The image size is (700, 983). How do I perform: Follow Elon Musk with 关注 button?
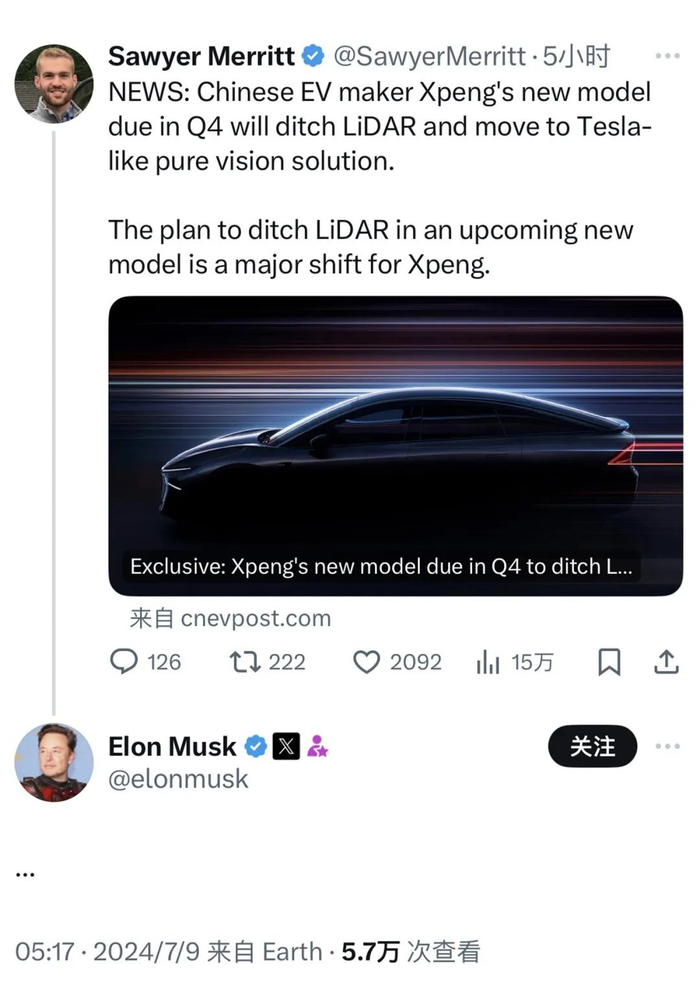tap(592, 746)
